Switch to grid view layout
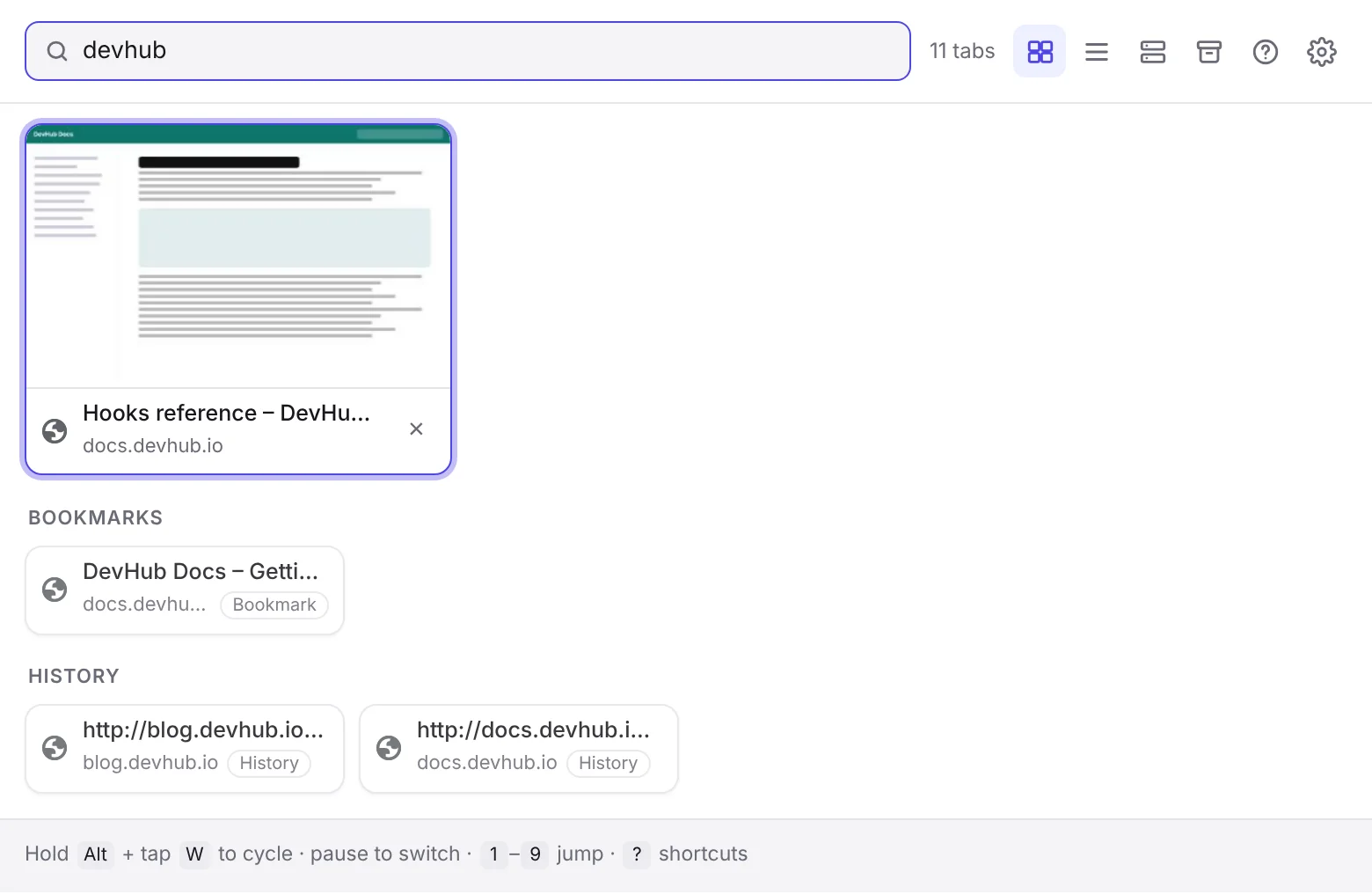Viewport: 1372px width, 894px height. coord(1040,52)
